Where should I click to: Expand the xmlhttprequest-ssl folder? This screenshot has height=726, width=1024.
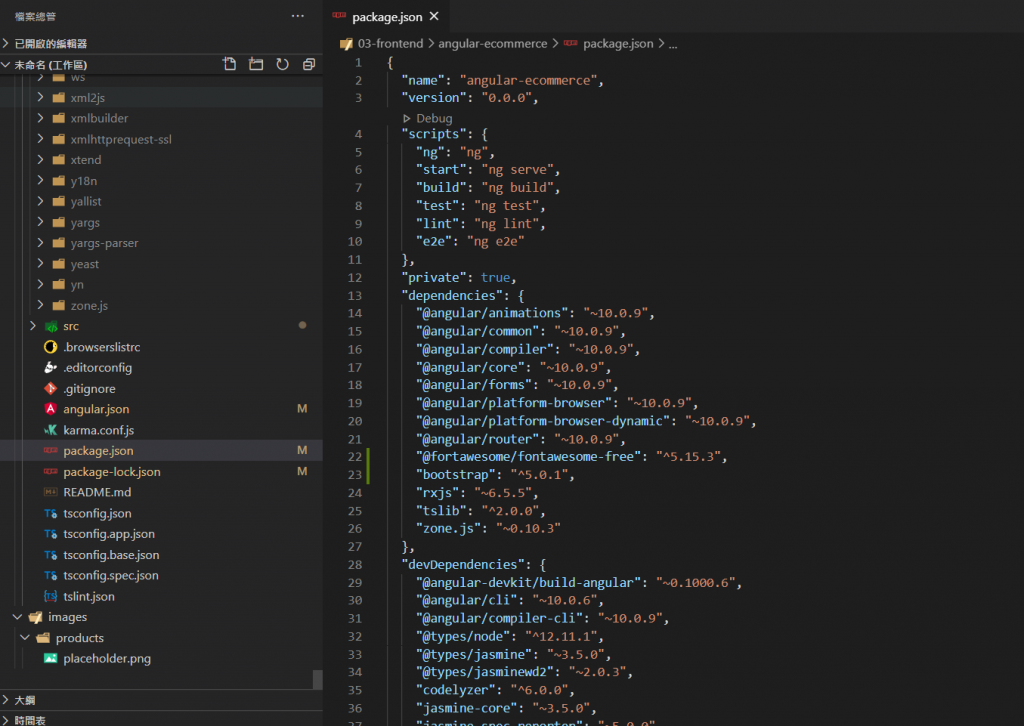click(40, 139)
